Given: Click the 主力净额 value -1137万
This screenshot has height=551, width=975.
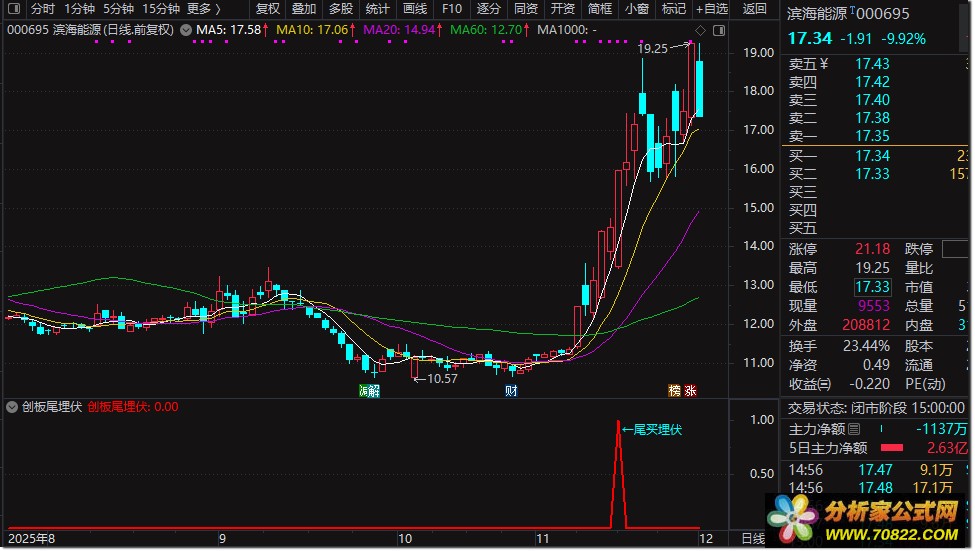Looking at the screenshot, I should (x=942, y=429).
